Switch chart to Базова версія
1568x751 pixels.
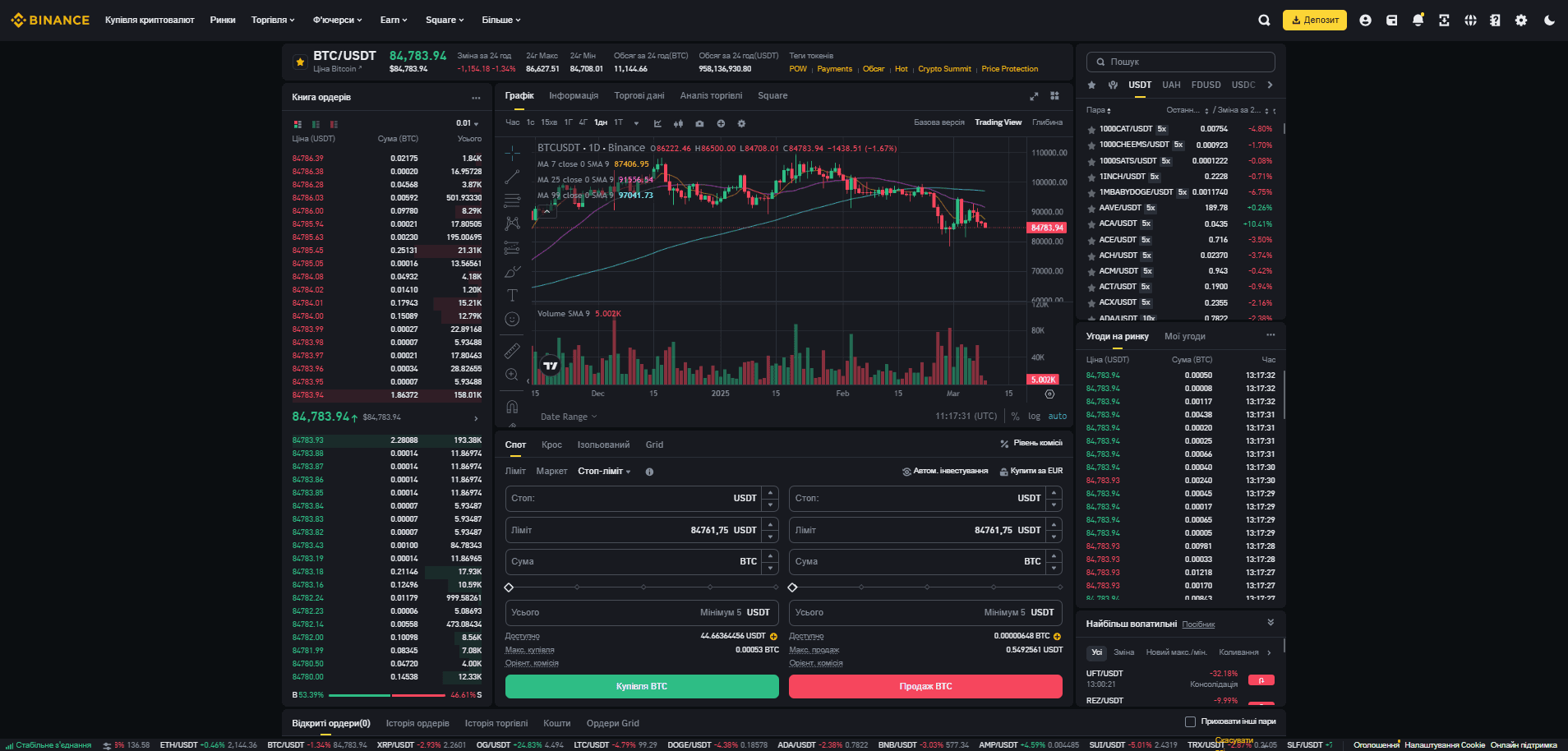pyautogui.click(x=939, y=122)
